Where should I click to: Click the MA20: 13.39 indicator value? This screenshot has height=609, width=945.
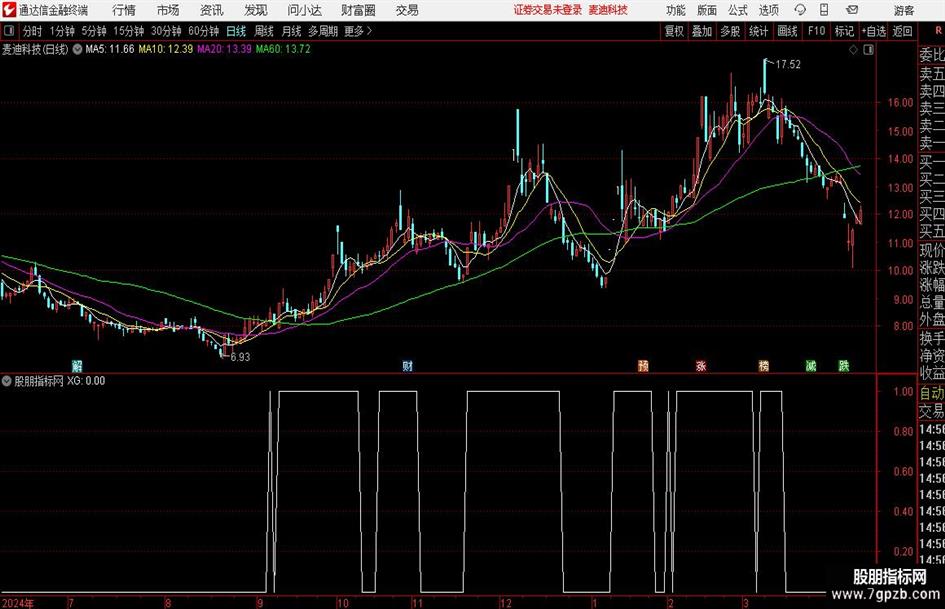coord(224,49)
